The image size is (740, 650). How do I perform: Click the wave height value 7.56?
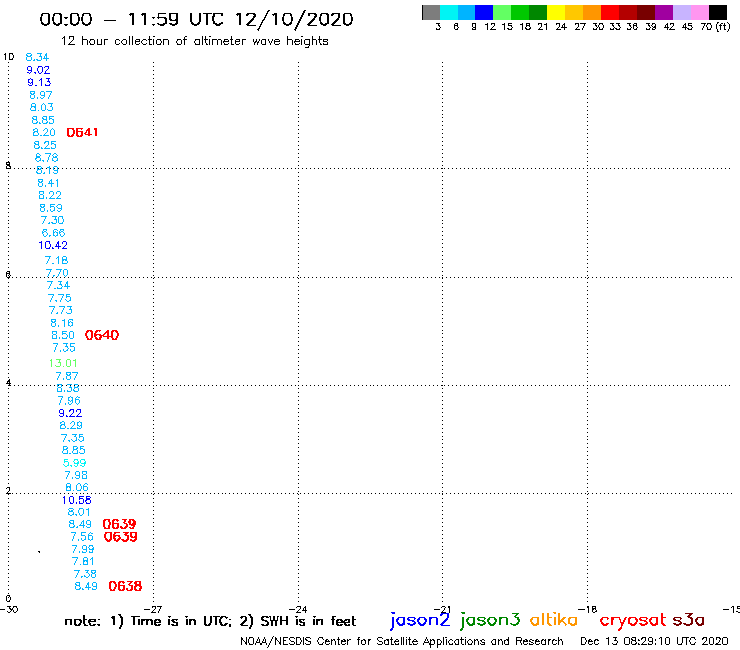(82, 537)
